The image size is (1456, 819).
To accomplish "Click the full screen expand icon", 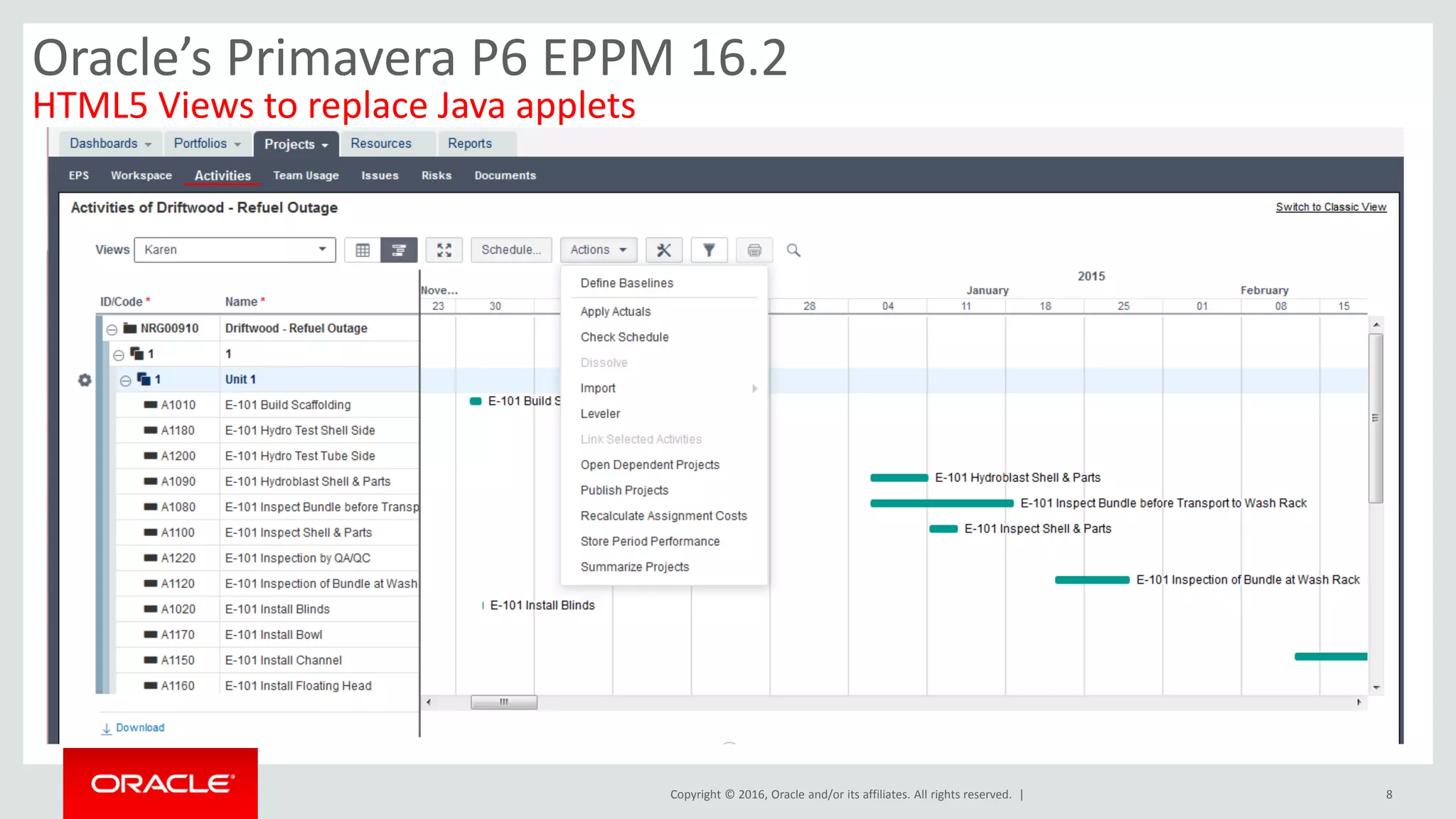I will pyautogui.click(x=444, y=250).
